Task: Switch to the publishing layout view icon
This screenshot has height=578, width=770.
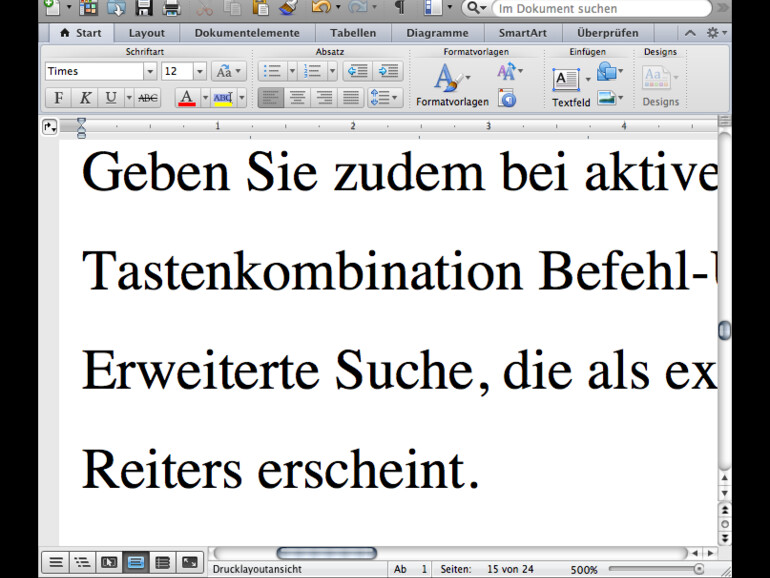Action: [x=109, y=562]
